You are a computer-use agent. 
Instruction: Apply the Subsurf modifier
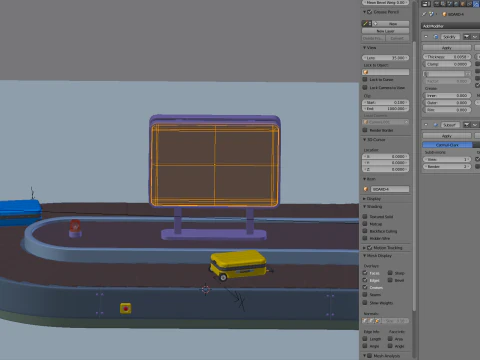[447, 136]
